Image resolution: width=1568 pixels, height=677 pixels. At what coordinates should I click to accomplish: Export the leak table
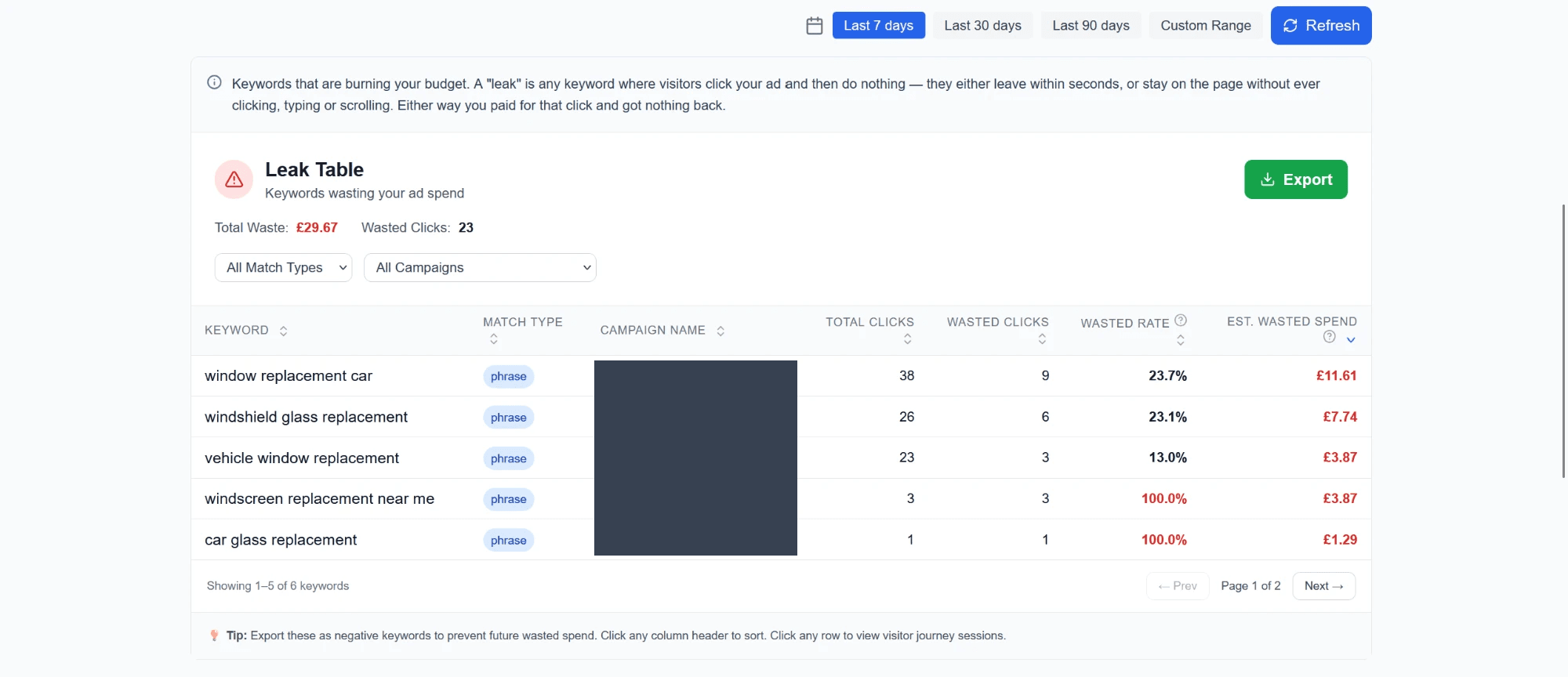tap(1296, 179)
